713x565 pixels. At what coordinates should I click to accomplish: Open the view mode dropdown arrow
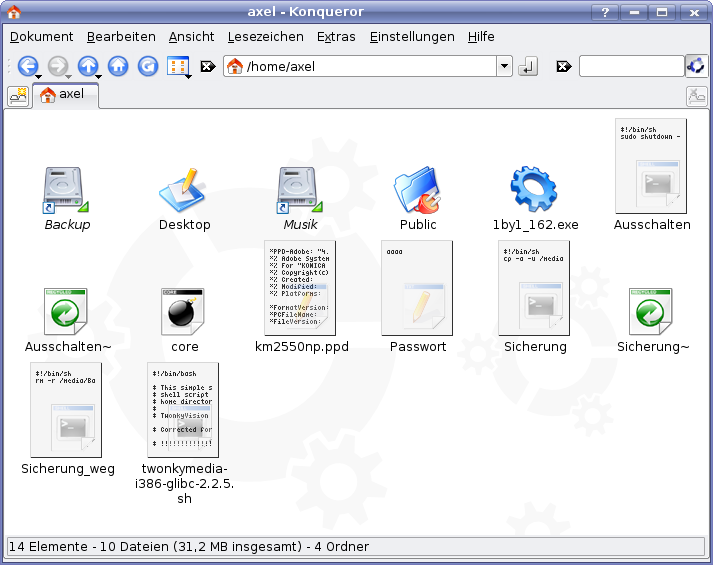189,77
